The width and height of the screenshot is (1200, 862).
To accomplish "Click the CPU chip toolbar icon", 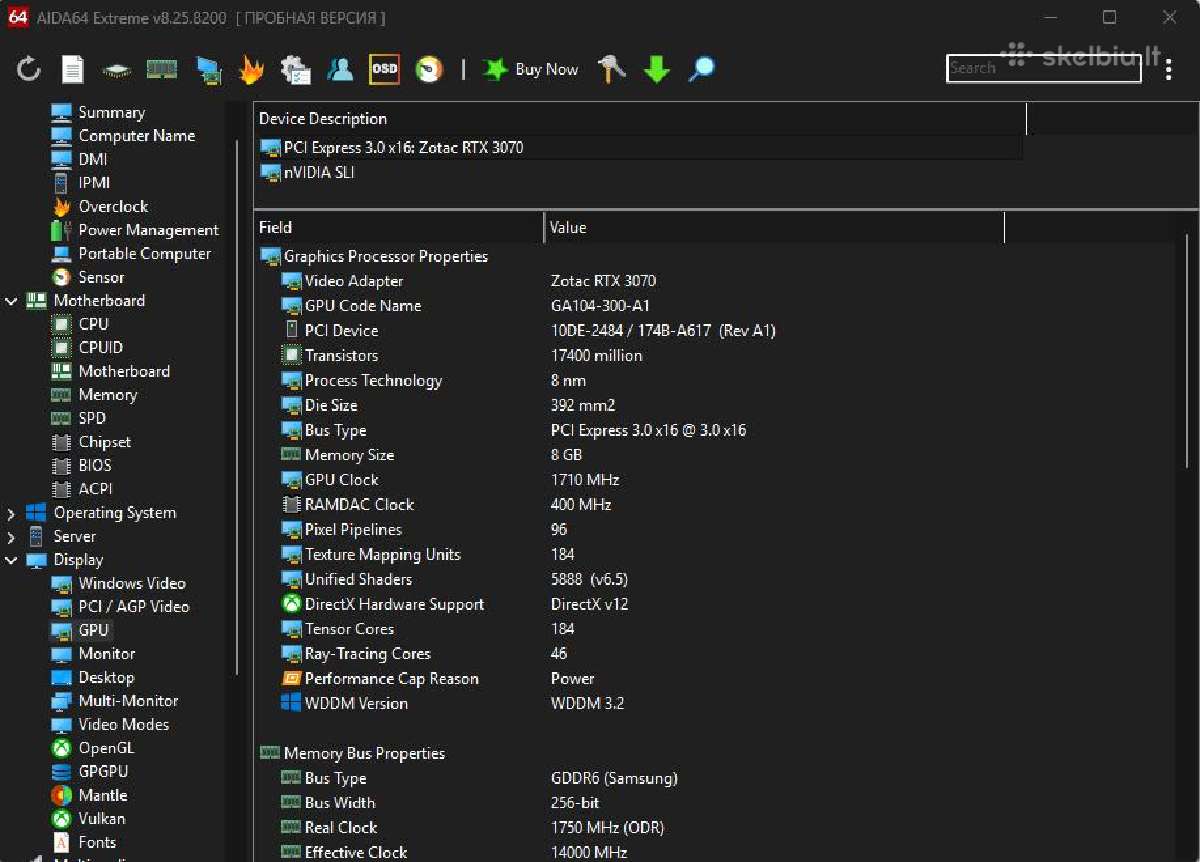I will [117, 70].
